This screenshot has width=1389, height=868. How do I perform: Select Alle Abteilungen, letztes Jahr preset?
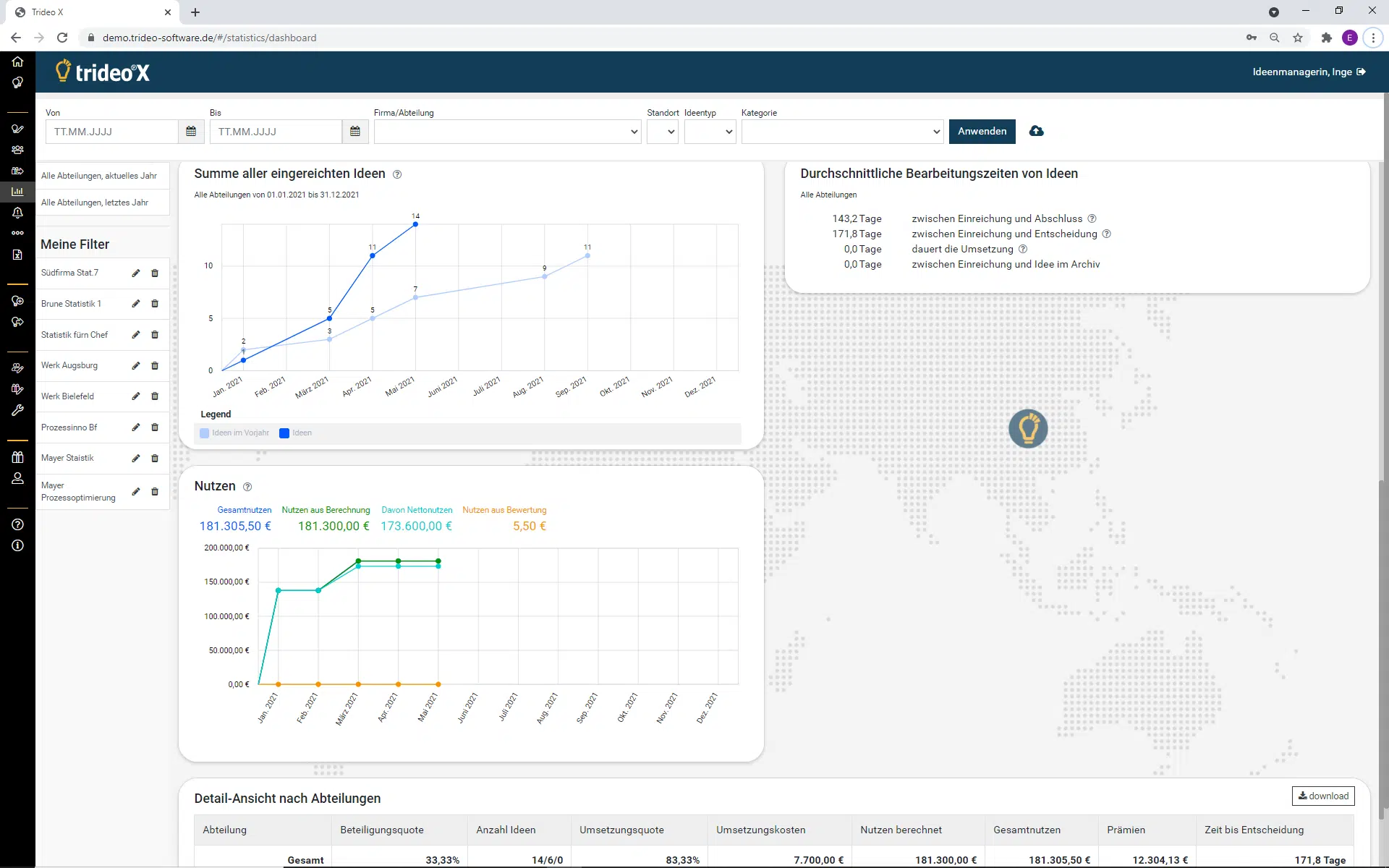click(95, 203)
